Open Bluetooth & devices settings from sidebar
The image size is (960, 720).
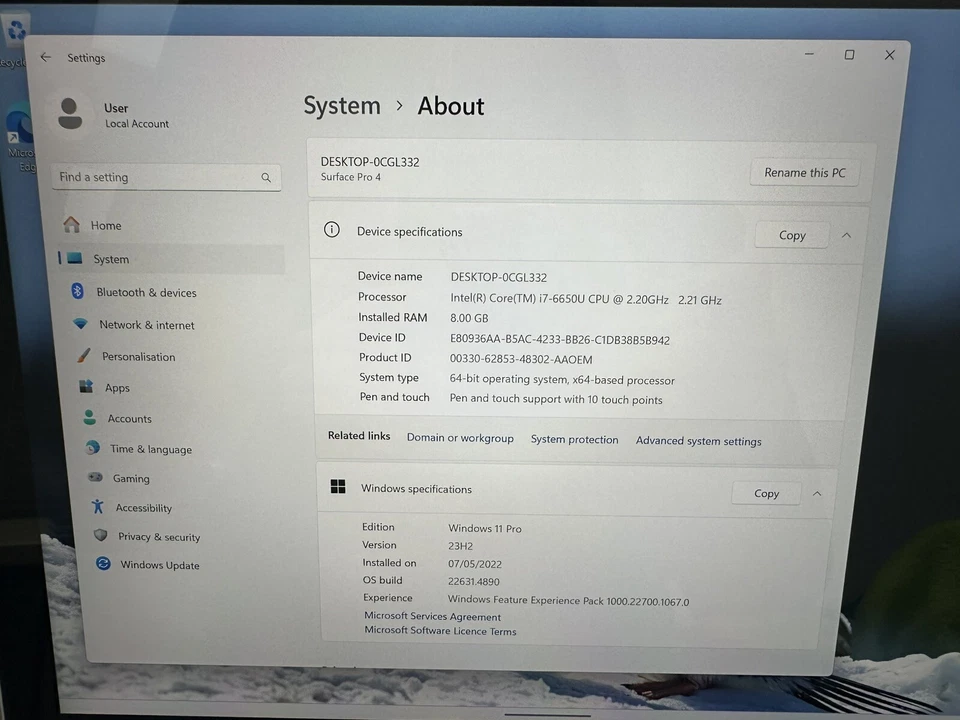146,292
